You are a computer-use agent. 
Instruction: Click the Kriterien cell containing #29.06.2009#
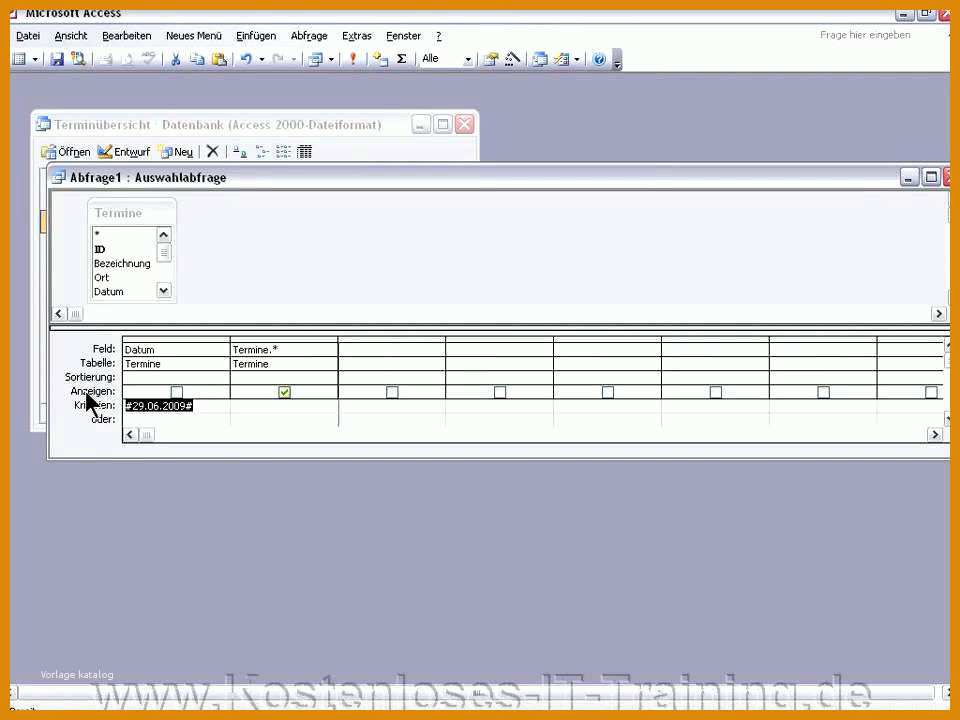click(176, 406)
